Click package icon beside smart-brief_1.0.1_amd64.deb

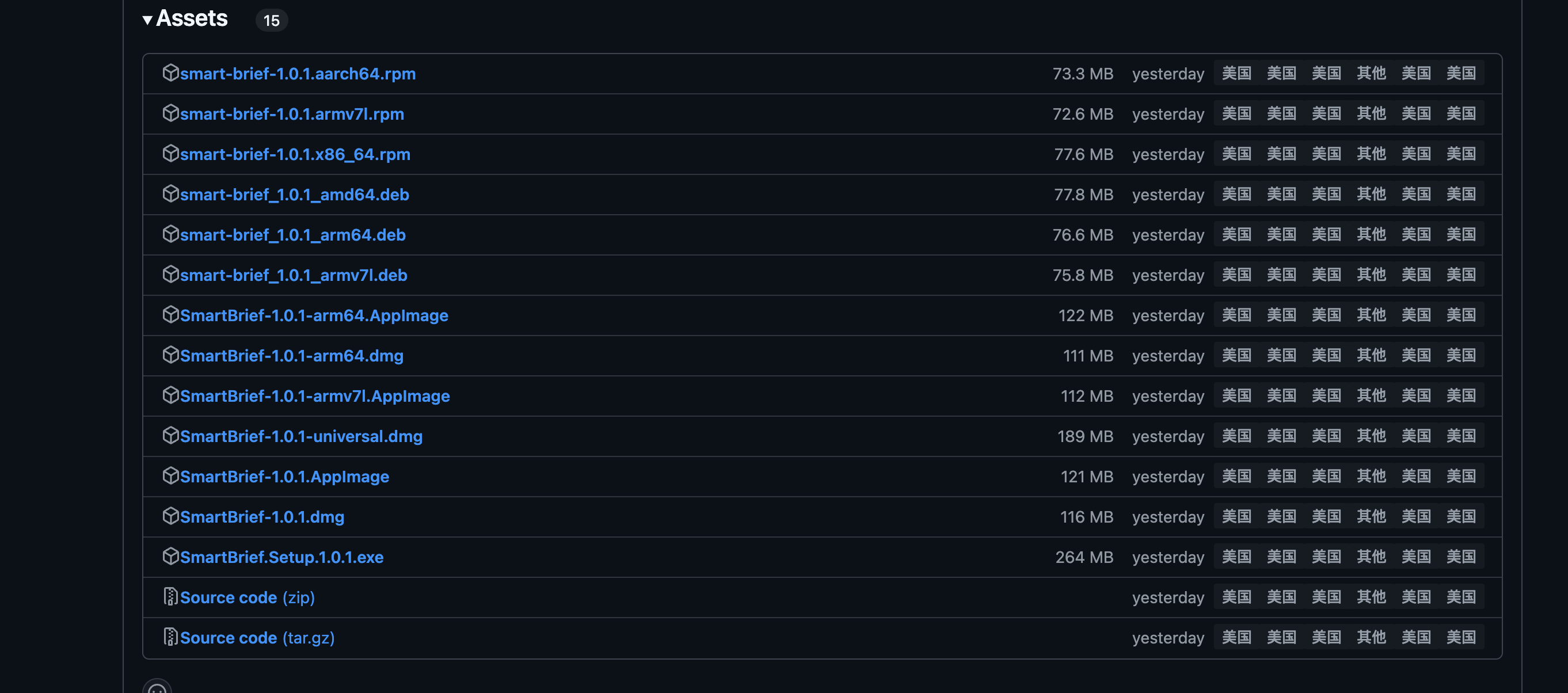click(x=170, y=194)
